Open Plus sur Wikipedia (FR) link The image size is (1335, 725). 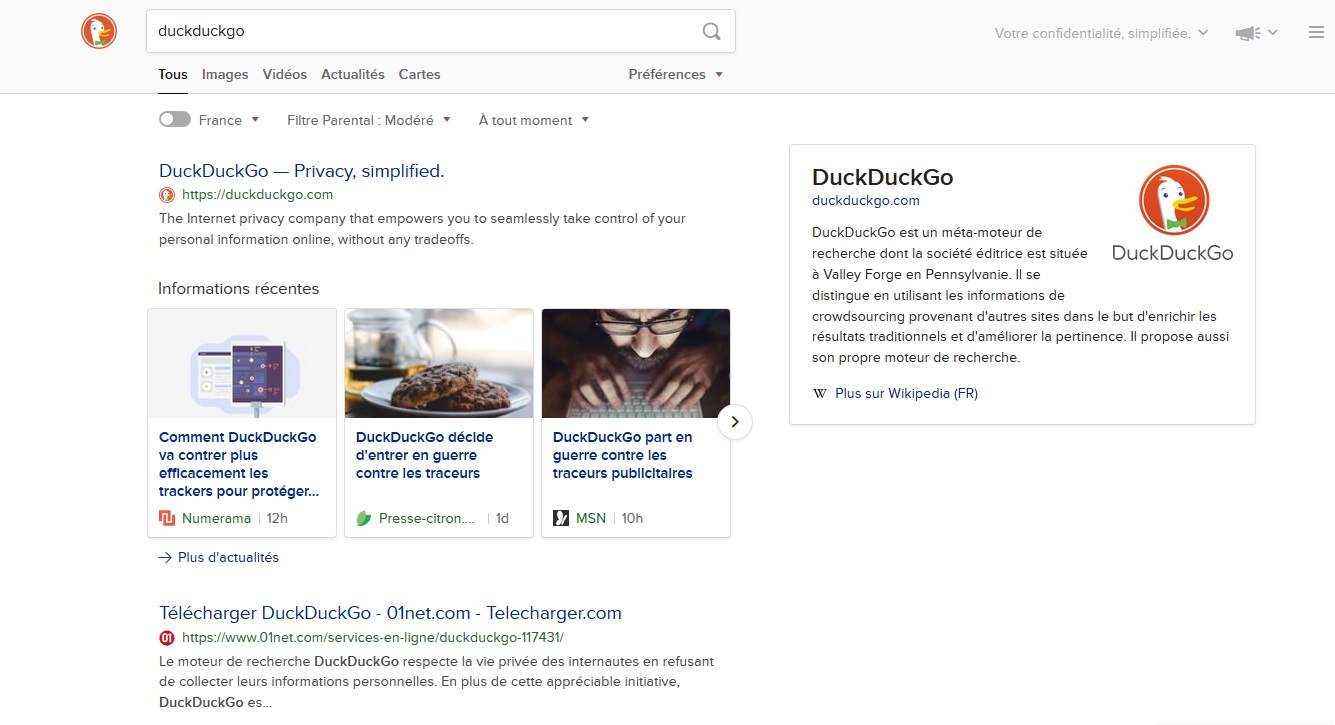tap(906, 394)
